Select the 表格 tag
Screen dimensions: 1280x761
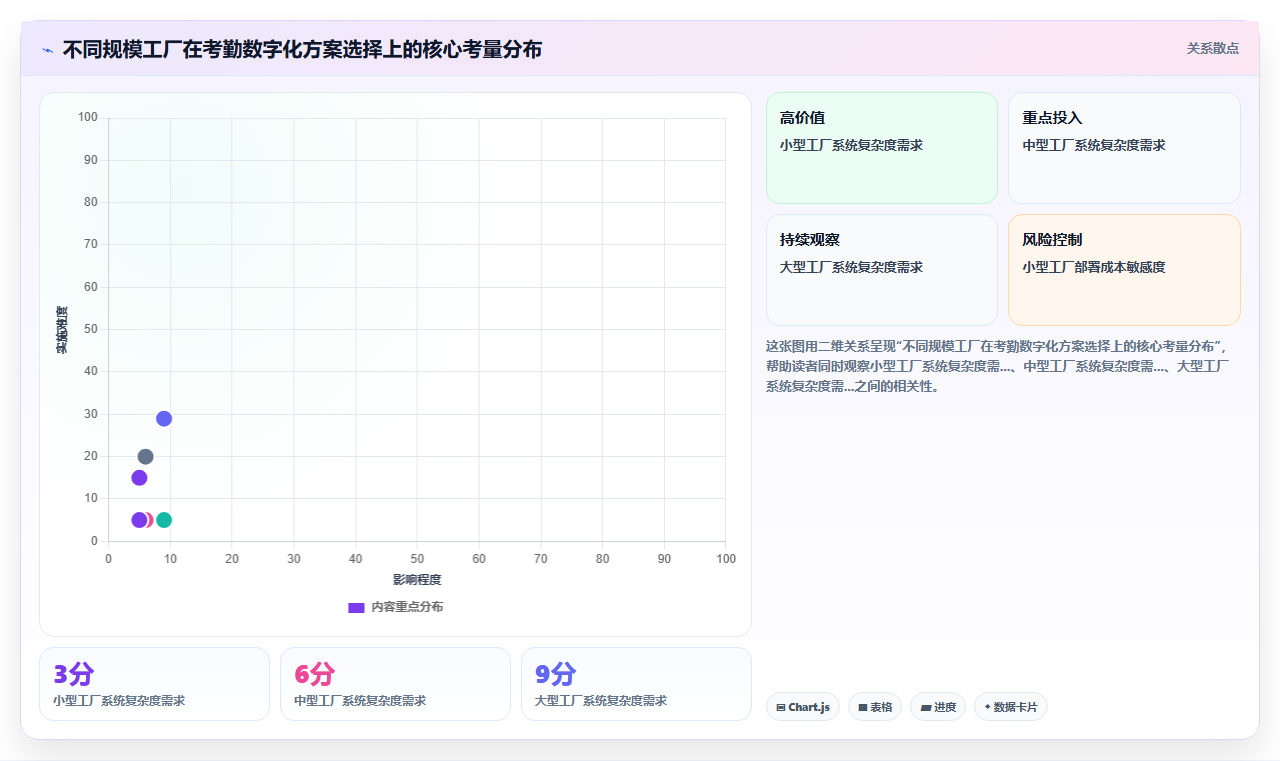point(875,707)
